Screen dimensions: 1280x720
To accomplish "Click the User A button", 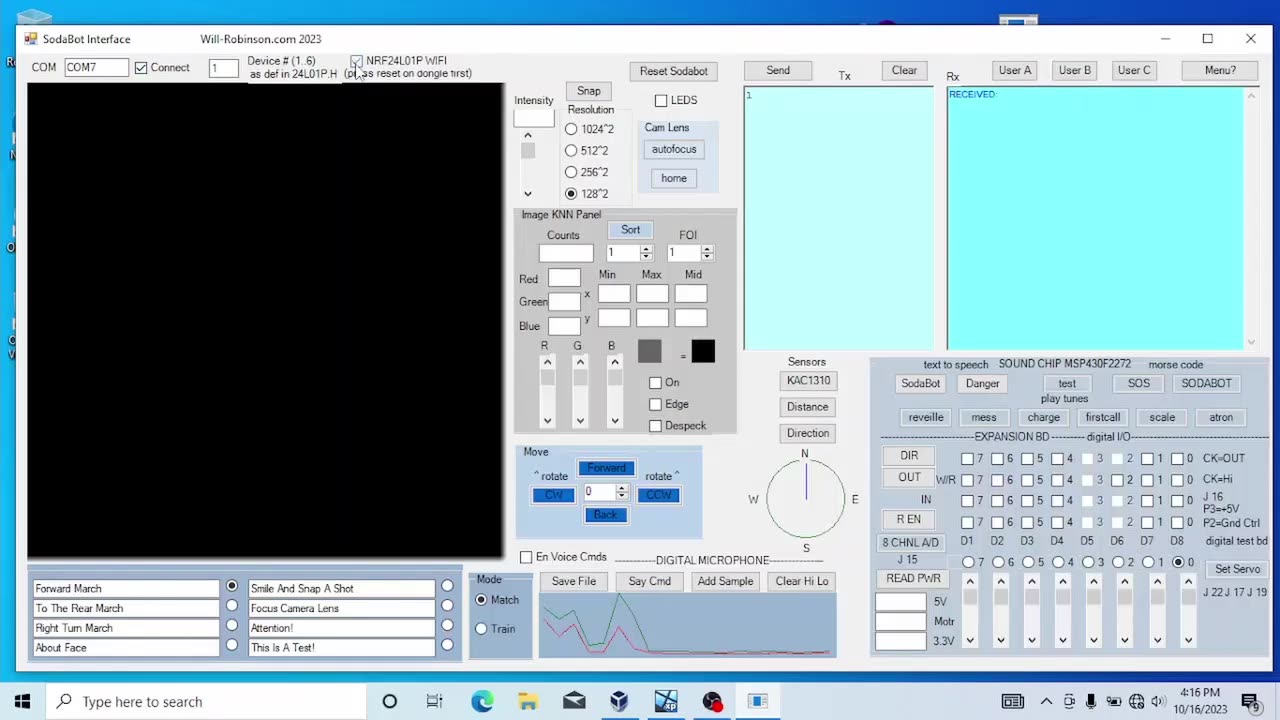I will tap(1014, 70).
